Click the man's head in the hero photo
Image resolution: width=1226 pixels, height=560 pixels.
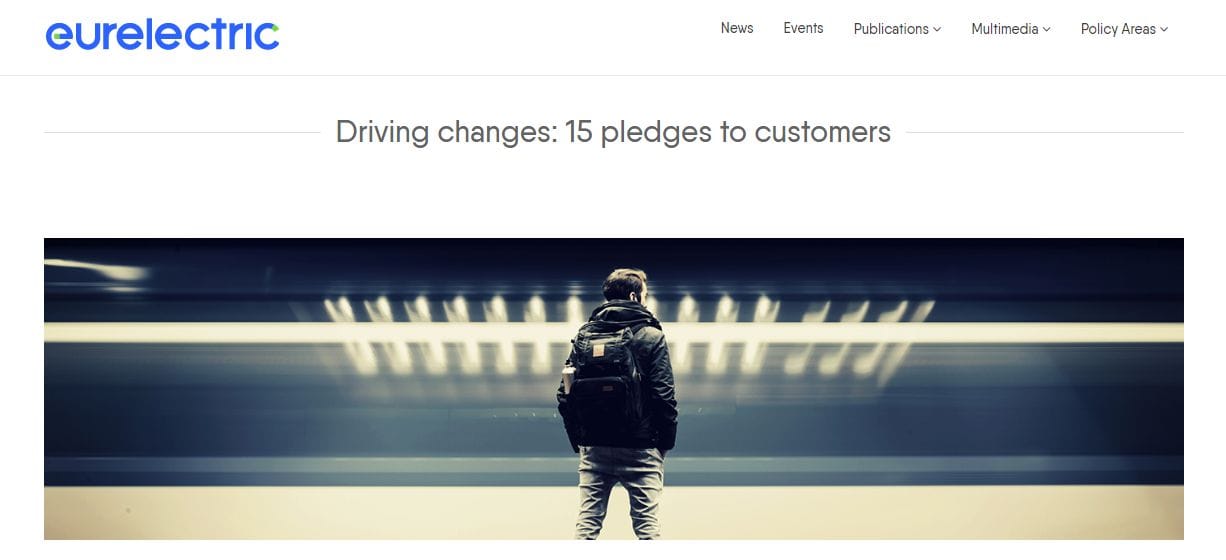(627, 286)
